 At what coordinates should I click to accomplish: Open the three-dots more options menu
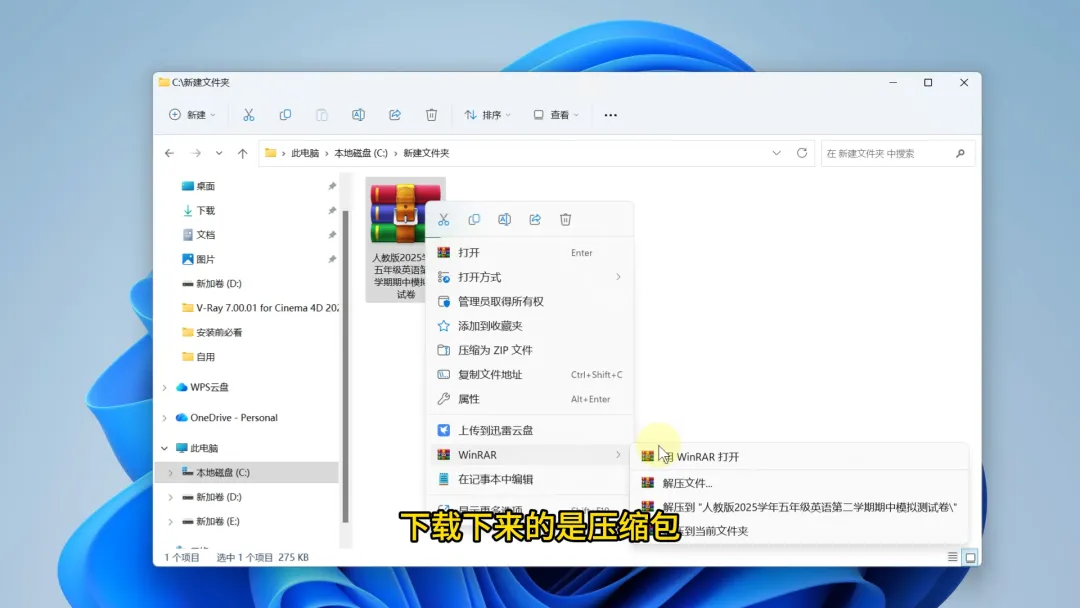(610, 115)
